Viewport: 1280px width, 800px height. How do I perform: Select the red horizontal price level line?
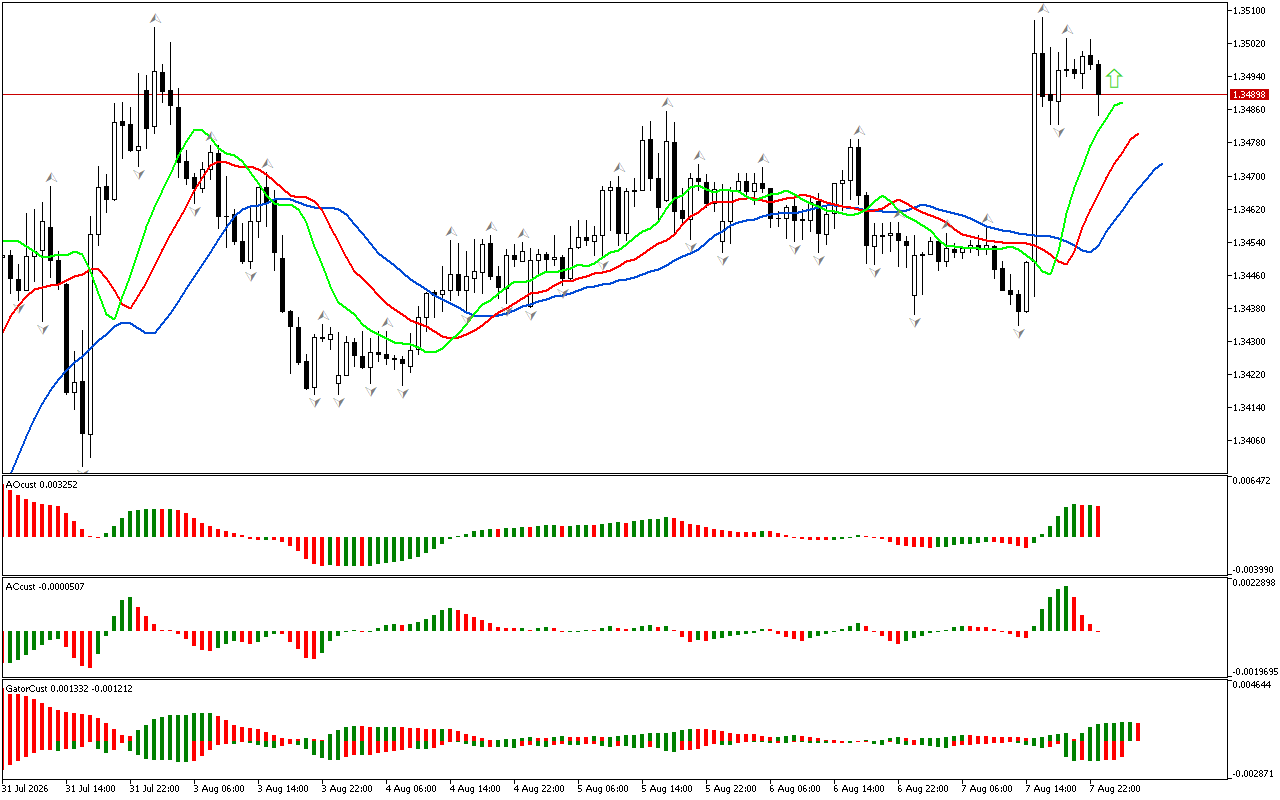pos(614,94)
